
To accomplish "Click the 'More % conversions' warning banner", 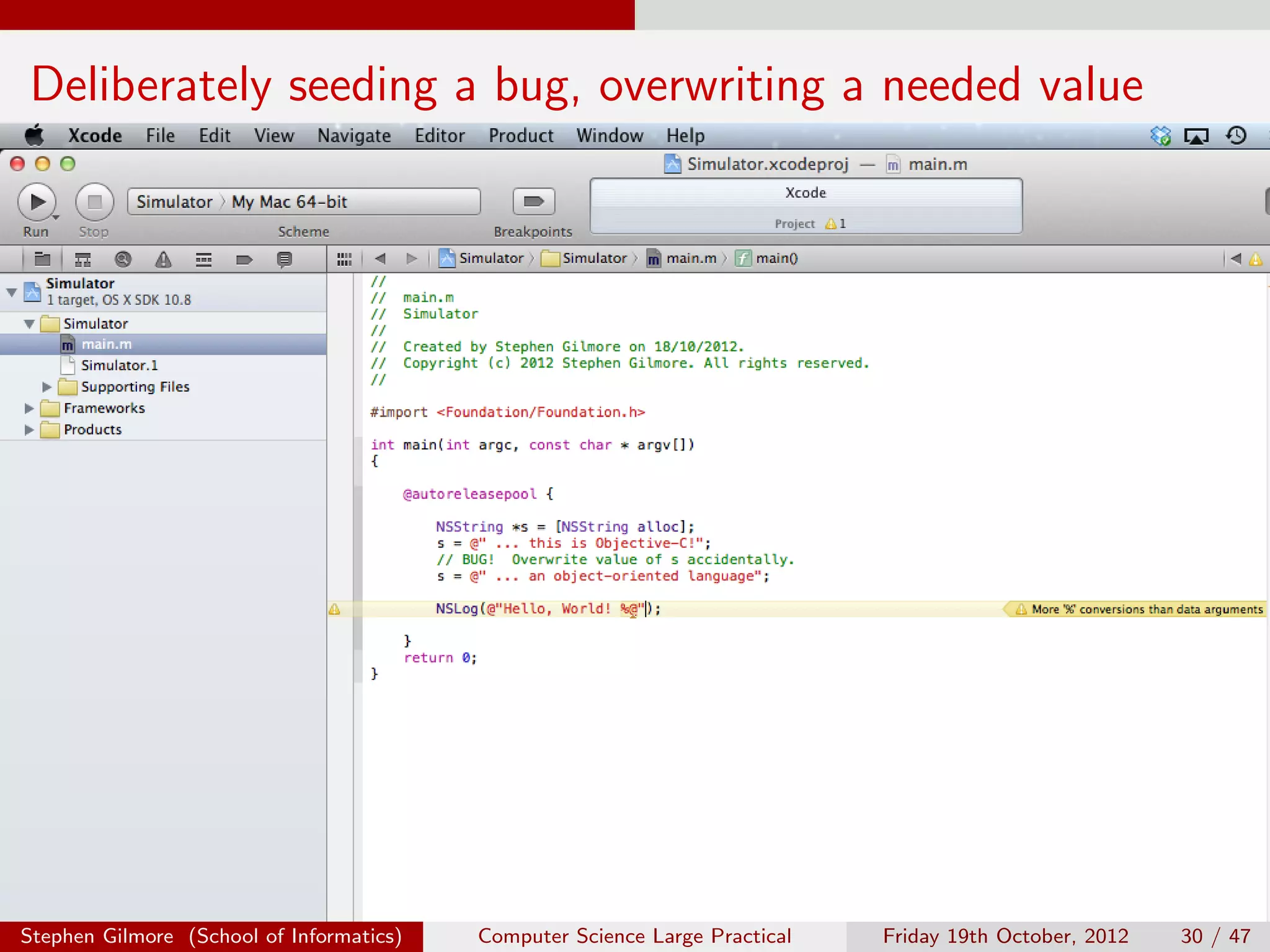I will click(x=1135, y=609).
